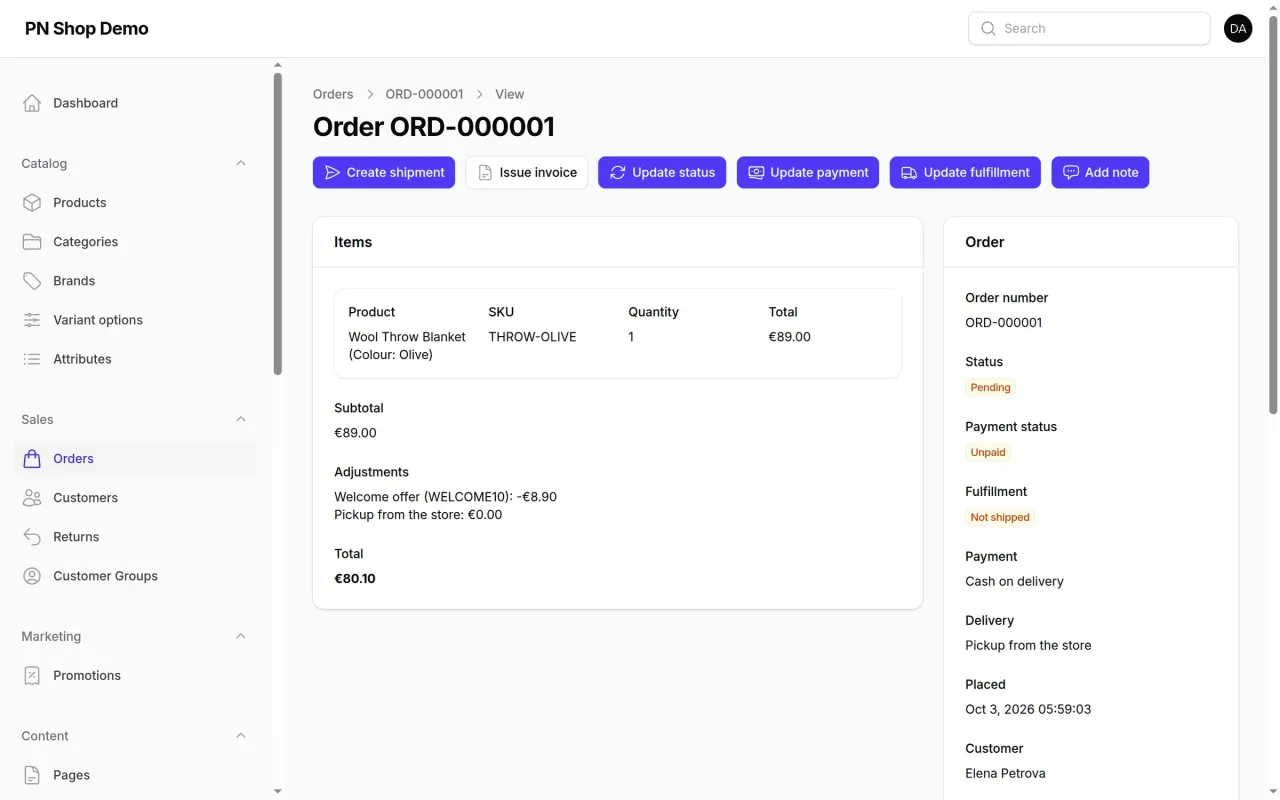This screenshot has width=1280, height=800.
Task: Open the Returns sidebar item
Action: [135, 537]
